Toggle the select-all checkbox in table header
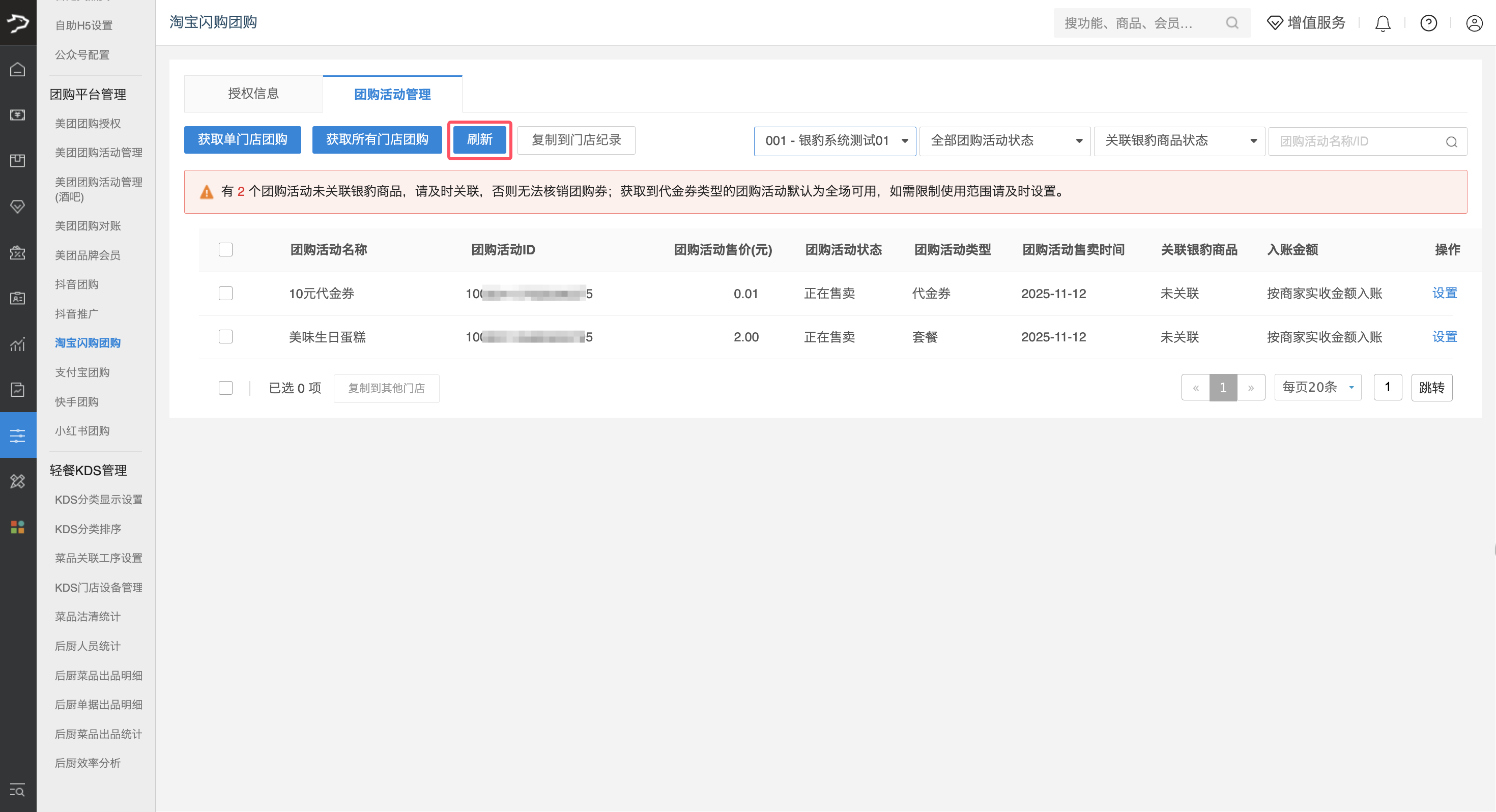 coord(225,250)
